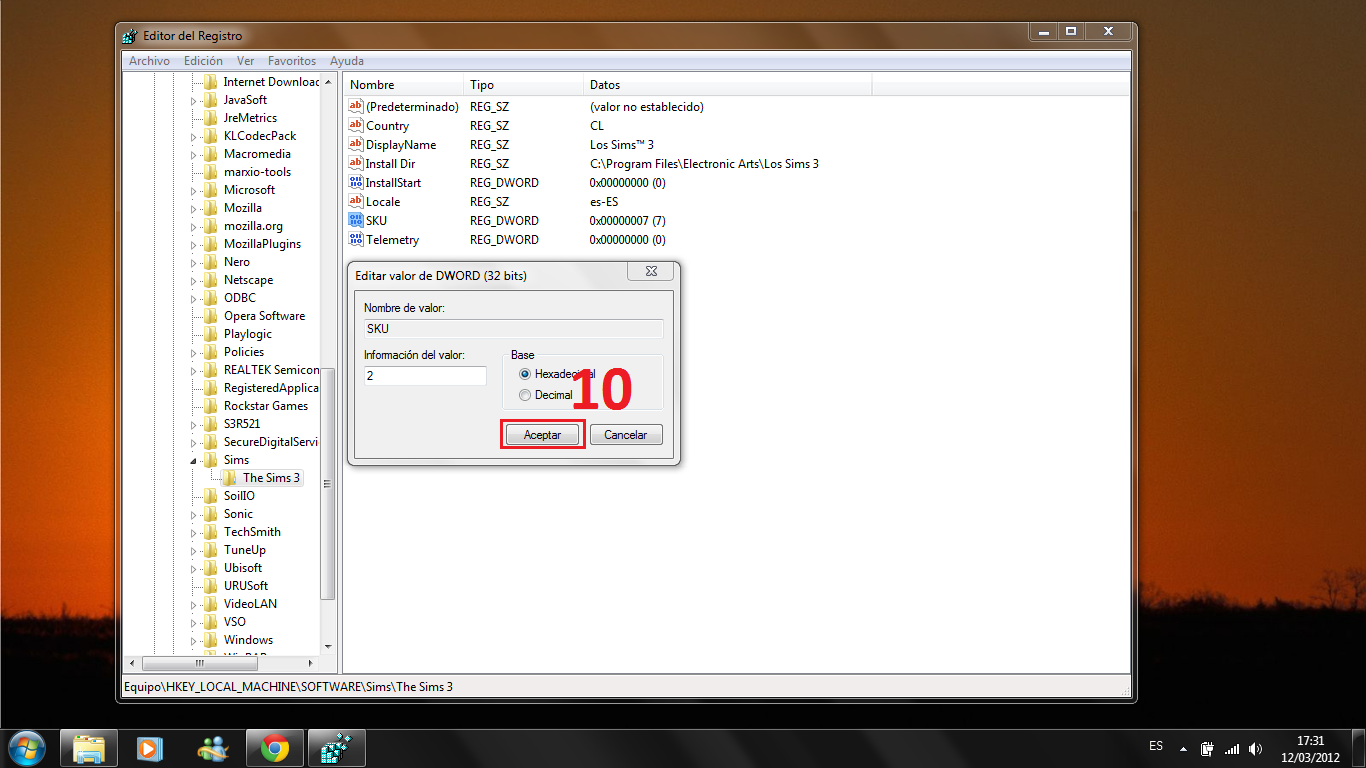
Task: Show hidden system tray icons
Action: 1184,748
